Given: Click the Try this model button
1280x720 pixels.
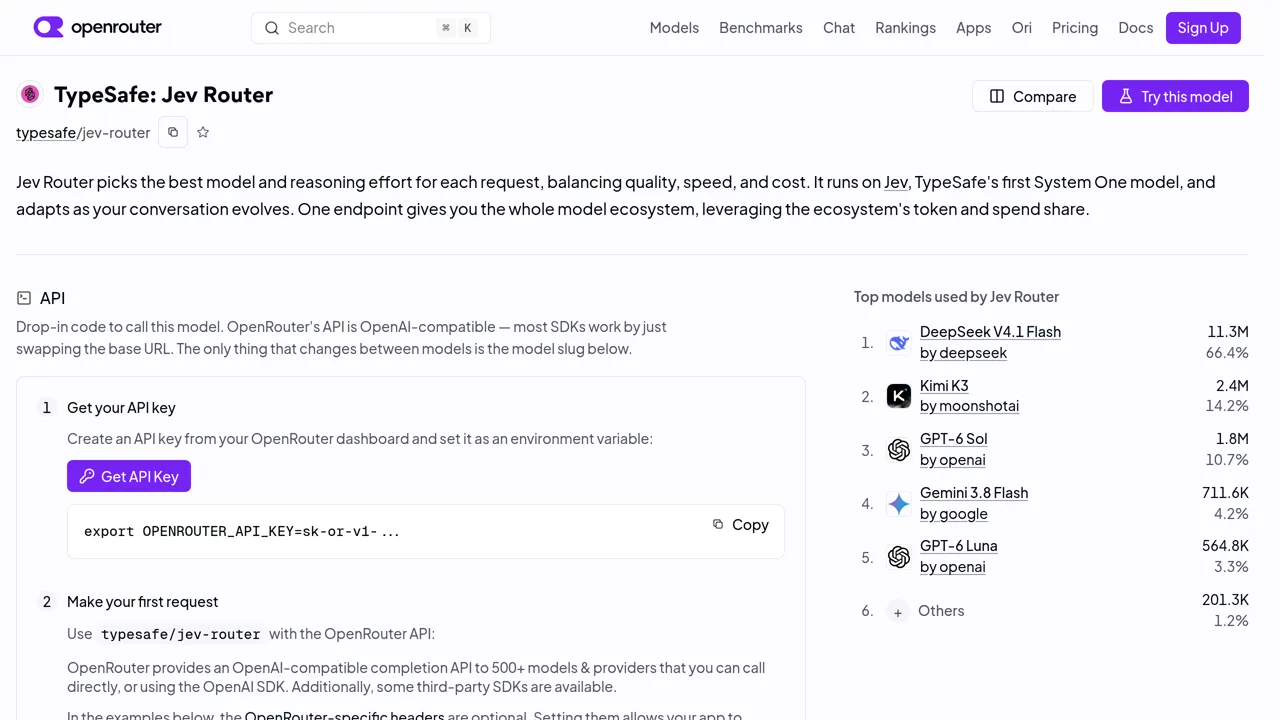Looking at the screenshot, I should [1175, 96].
